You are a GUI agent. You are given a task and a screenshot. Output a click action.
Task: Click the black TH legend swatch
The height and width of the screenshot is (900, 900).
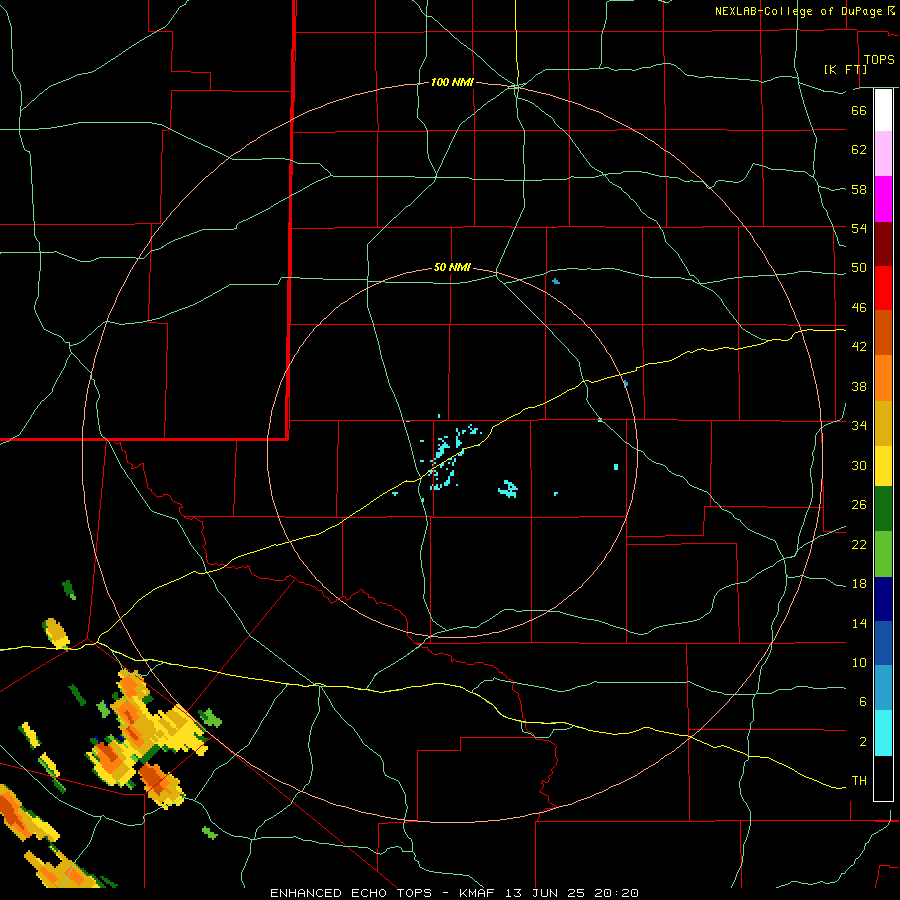tap(883, 778)
